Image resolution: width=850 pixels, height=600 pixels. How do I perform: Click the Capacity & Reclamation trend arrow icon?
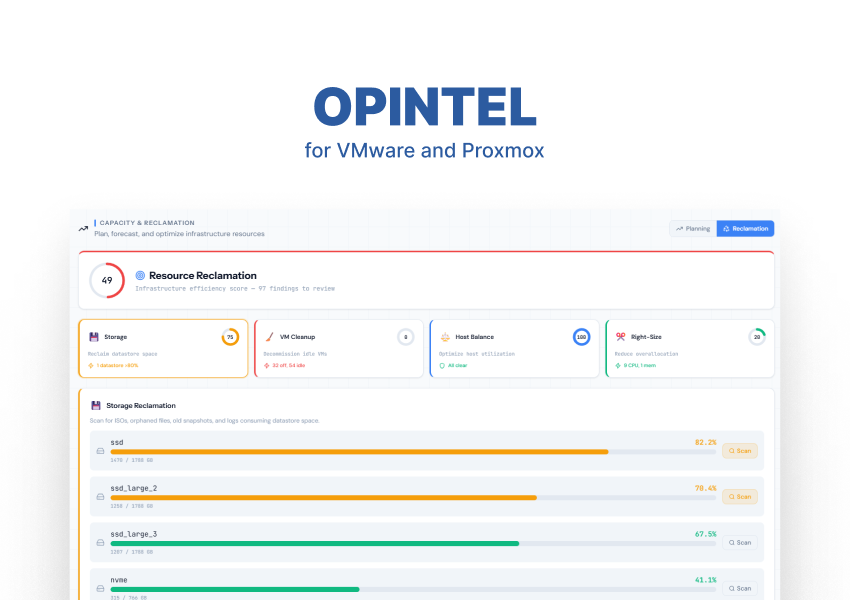click(x=83, y=229)
